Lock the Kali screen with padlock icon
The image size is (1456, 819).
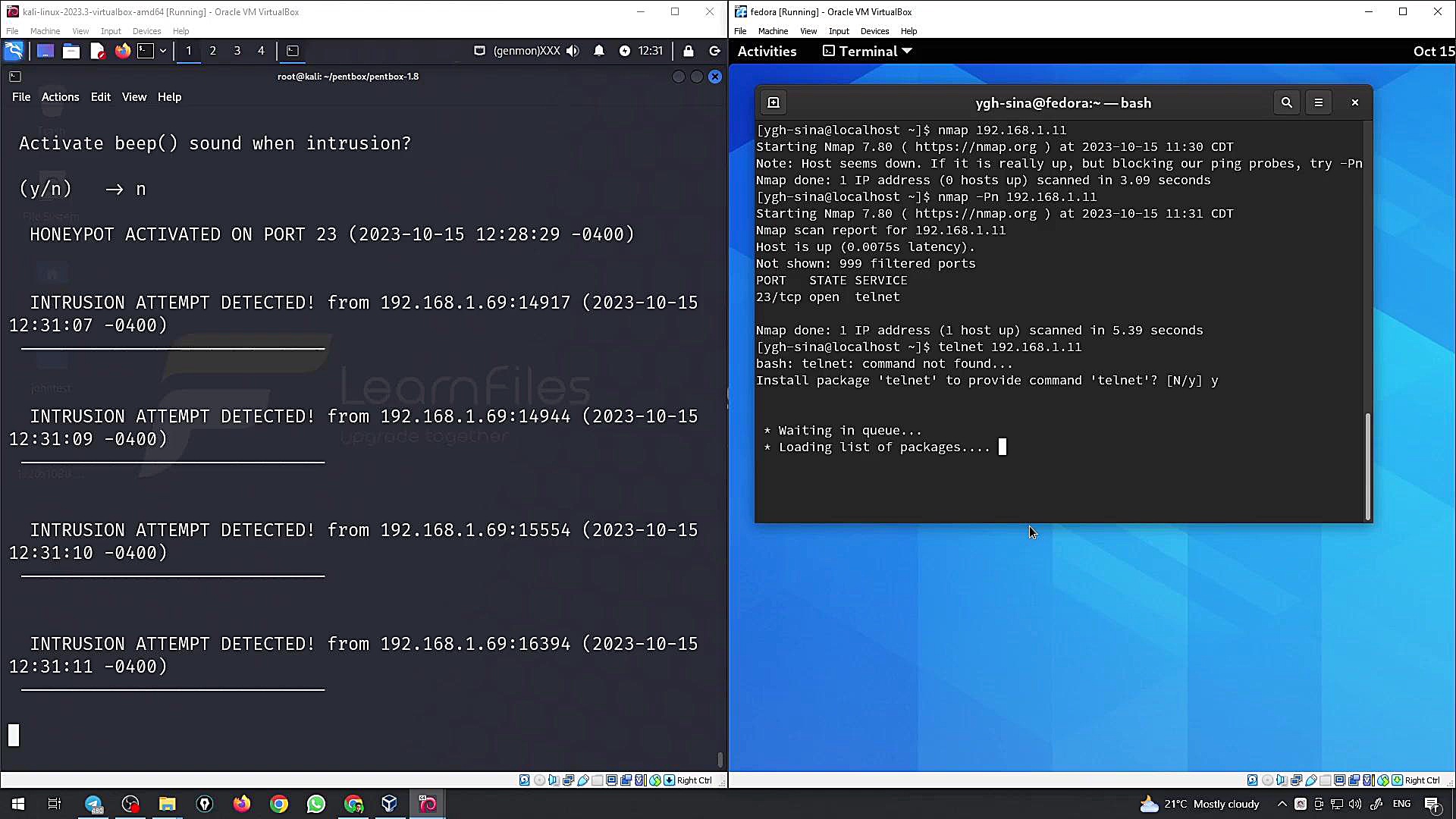click(x=689, y=51)
